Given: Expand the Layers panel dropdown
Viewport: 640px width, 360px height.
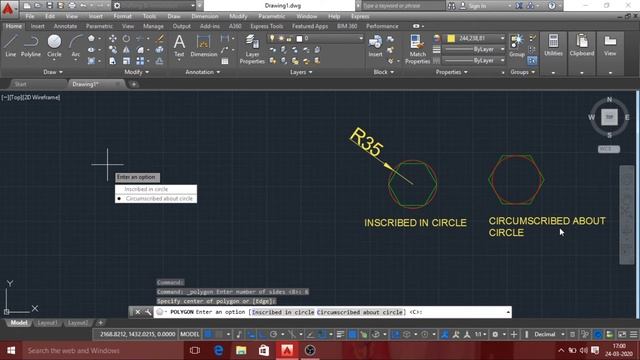Looking at the screenshot, I should click(x=301, y=72).
